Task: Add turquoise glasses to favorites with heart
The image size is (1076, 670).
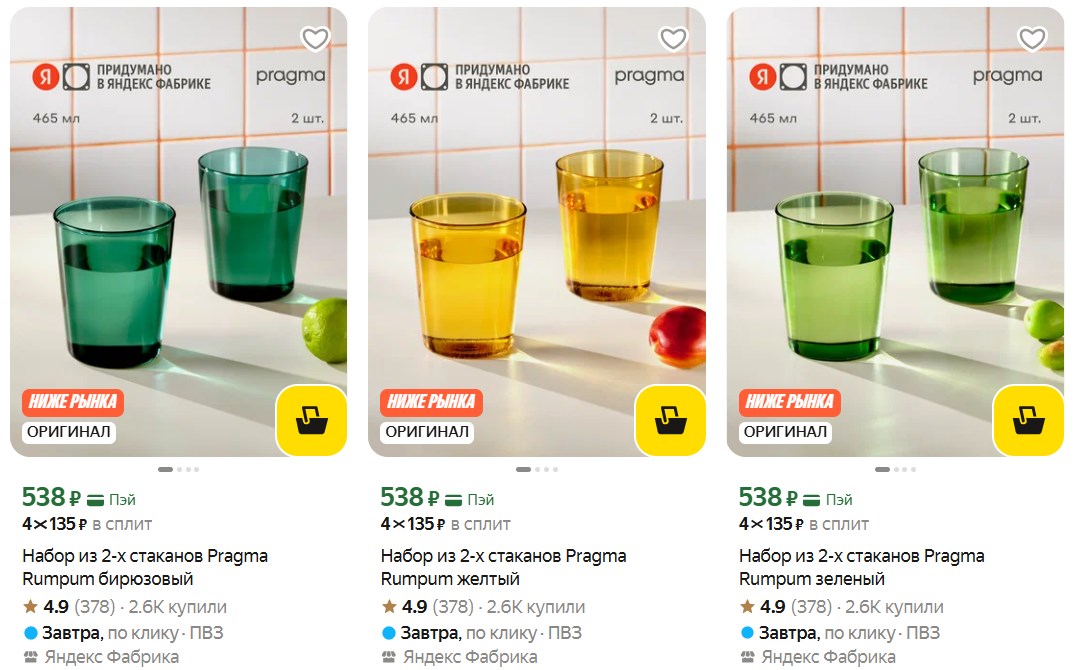Action: coord(315,39)
